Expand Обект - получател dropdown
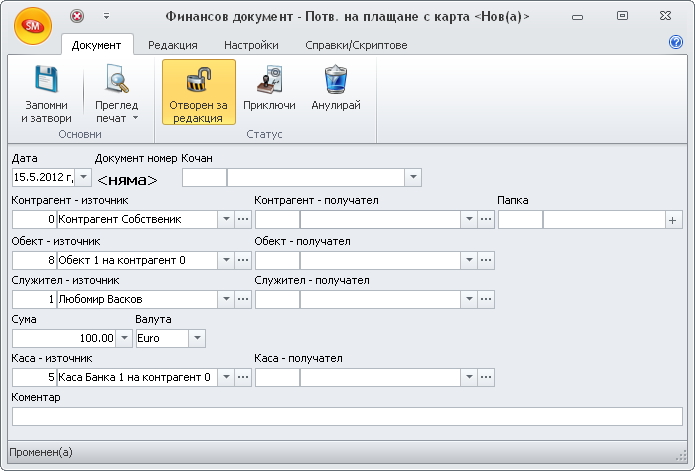Screen dimensions: 695x471 pyautogui.click(x=469, y=260)
